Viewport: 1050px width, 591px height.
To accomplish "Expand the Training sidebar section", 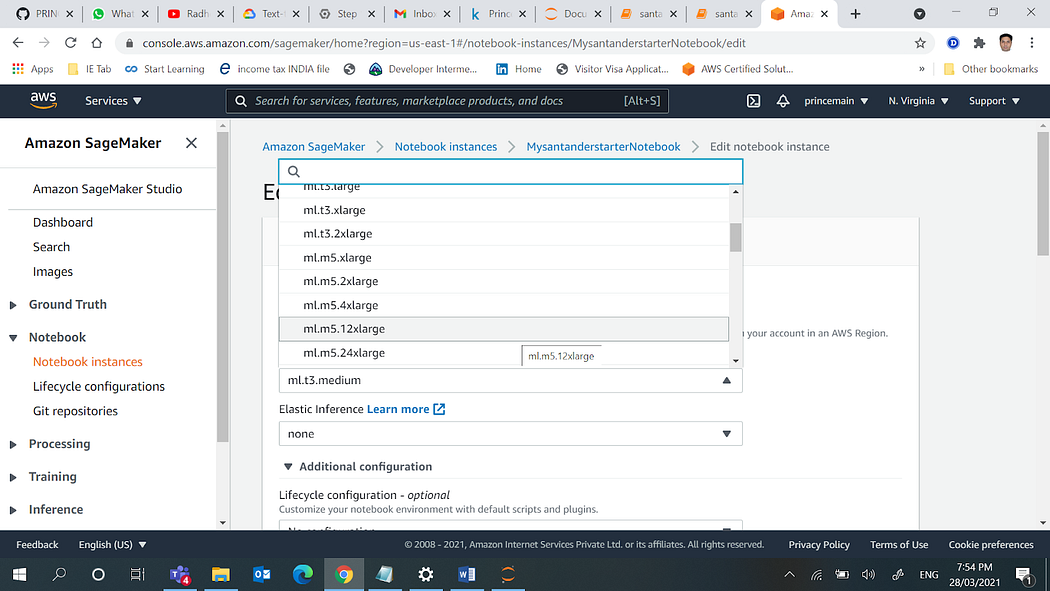I will point(13,477).
